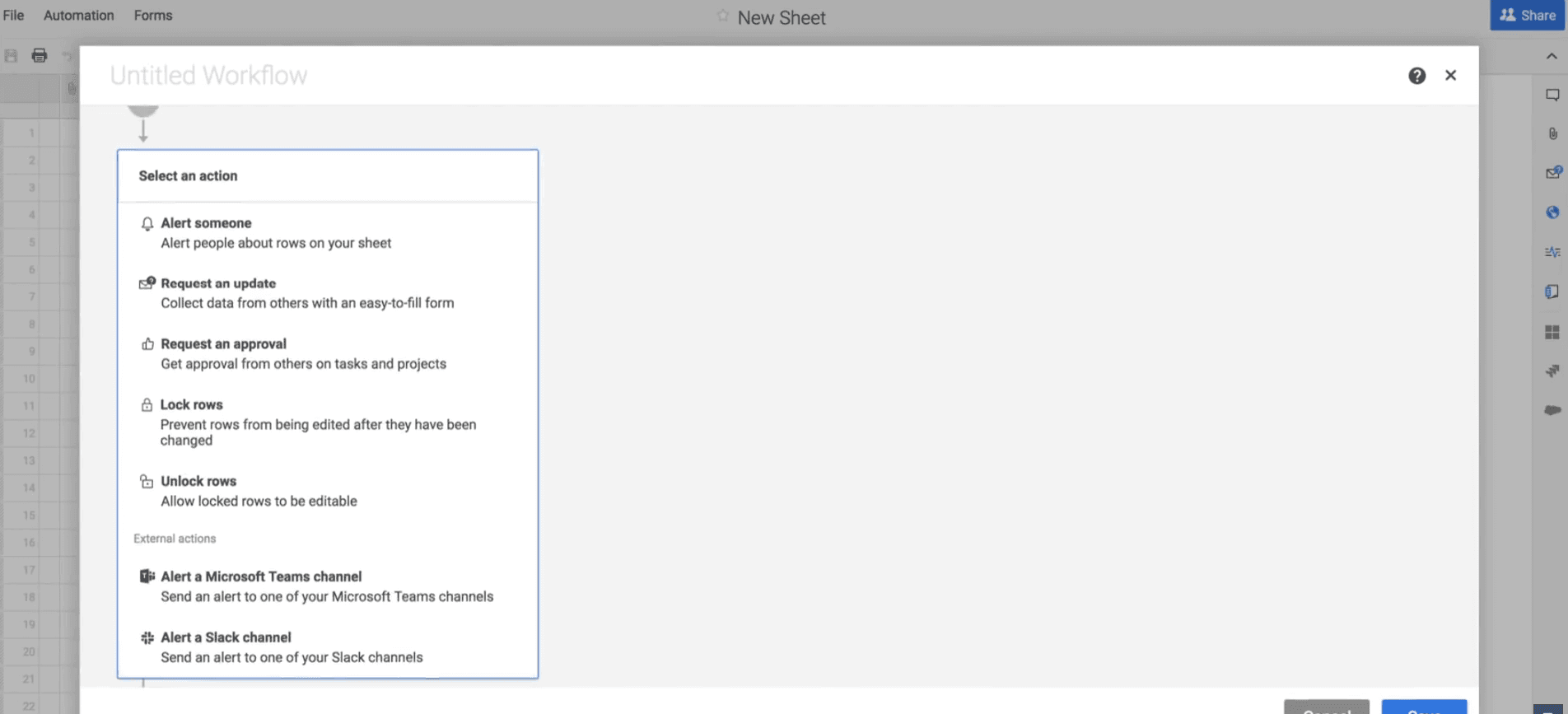Open the sheet Summary panel icon
Screen dimensions: 1568x714
1552,292
